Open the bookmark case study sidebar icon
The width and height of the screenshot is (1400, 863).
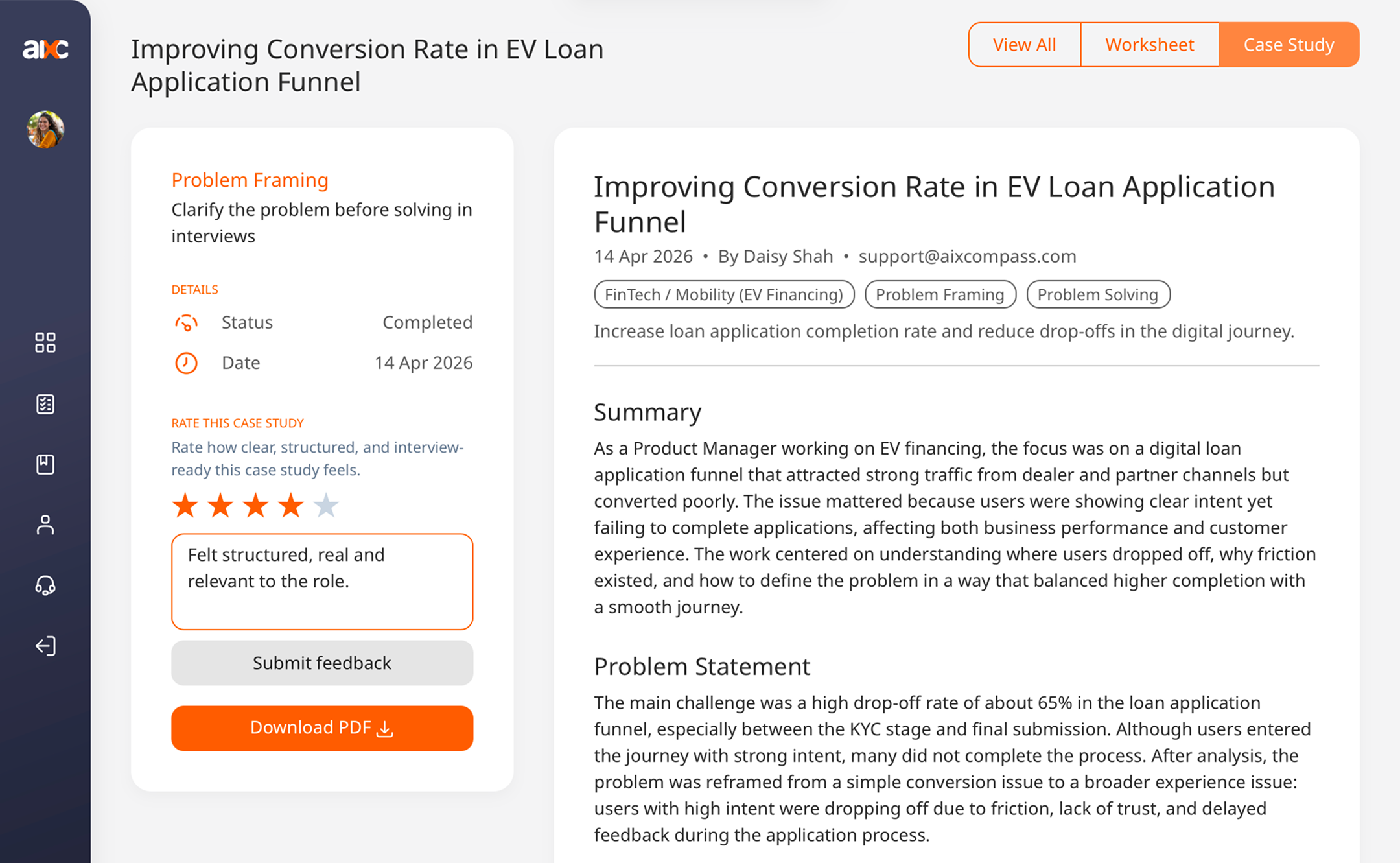tap(45, 464)
